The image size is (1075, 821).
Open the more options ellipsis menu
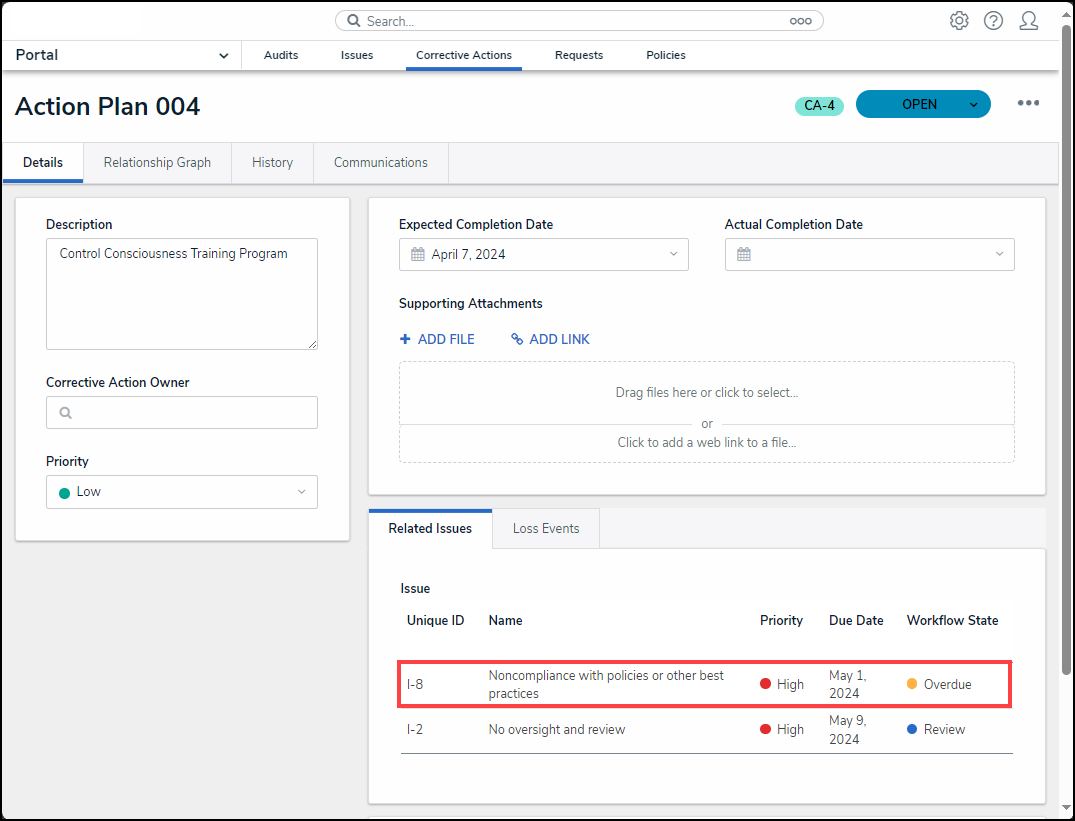(1028, 104)
